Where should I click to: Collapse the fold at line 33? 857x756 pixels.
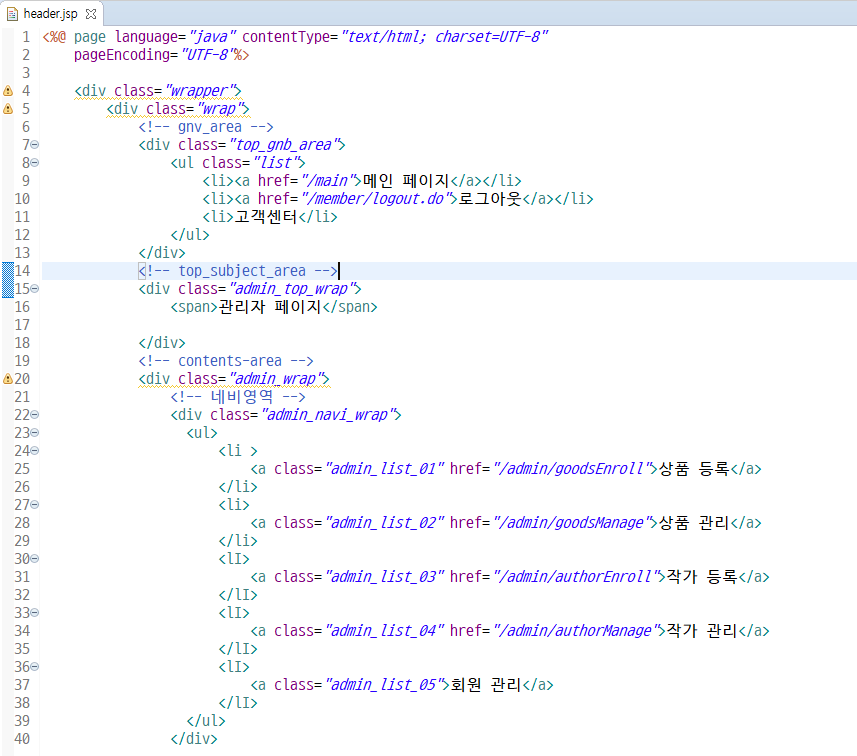[x=35, y=613]
